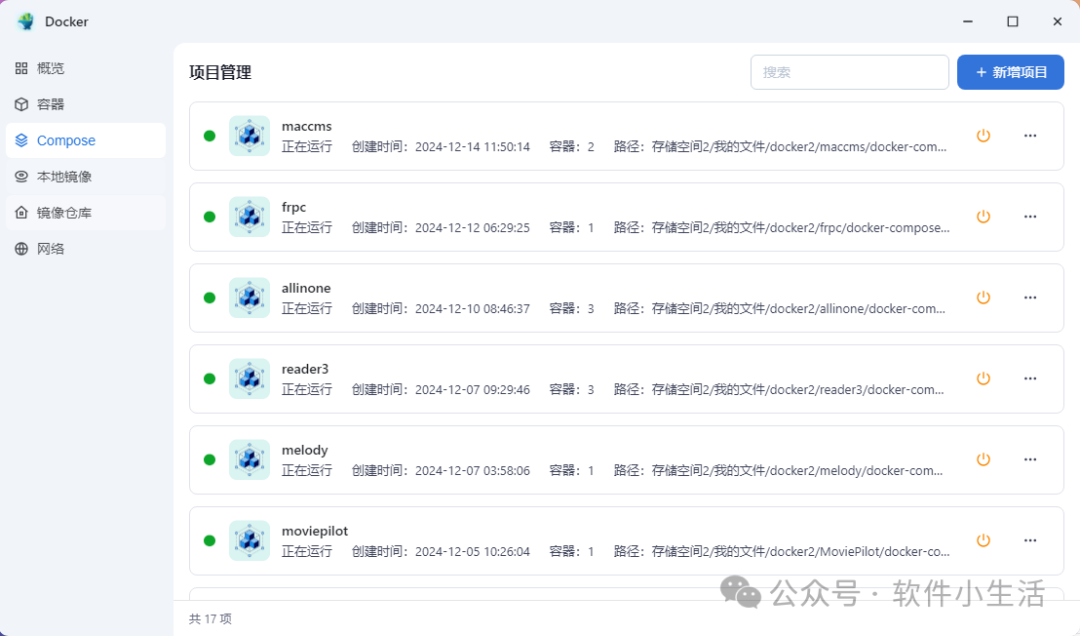Toggle power for the reader3 project

[983, 378]
